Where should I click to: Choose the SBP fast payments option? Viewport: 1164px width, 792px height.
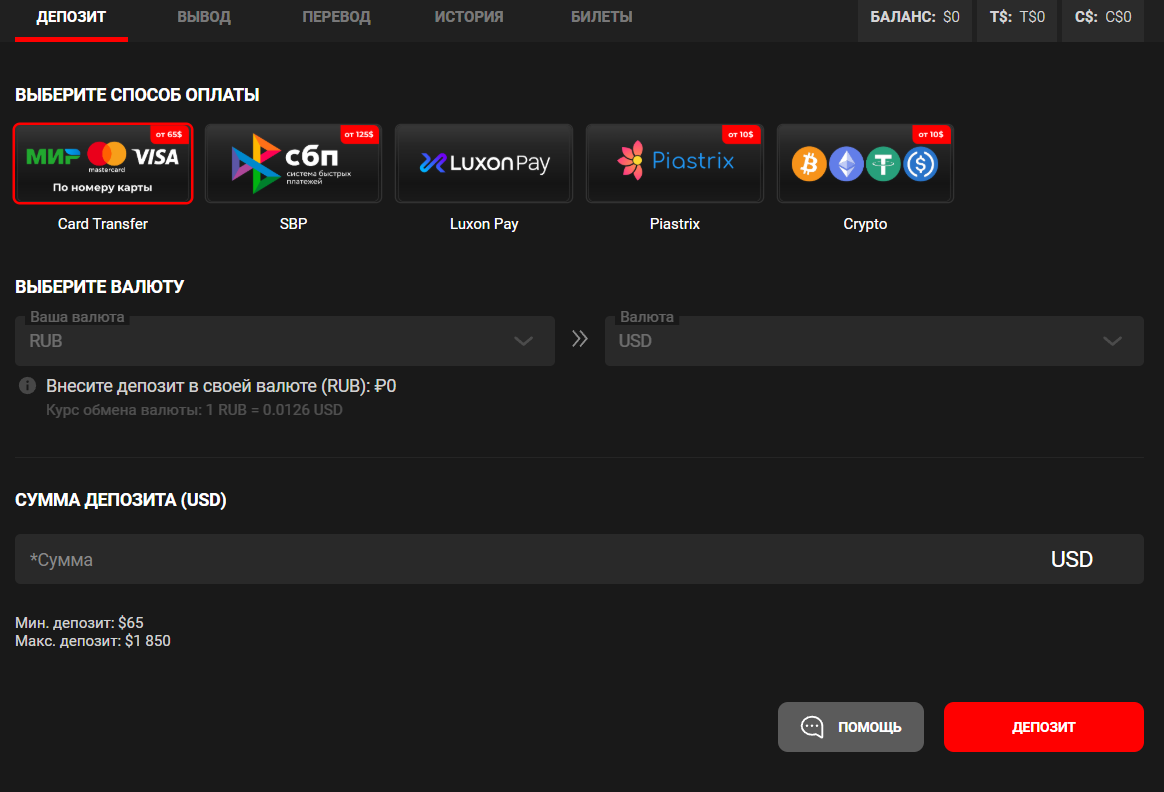293,163
